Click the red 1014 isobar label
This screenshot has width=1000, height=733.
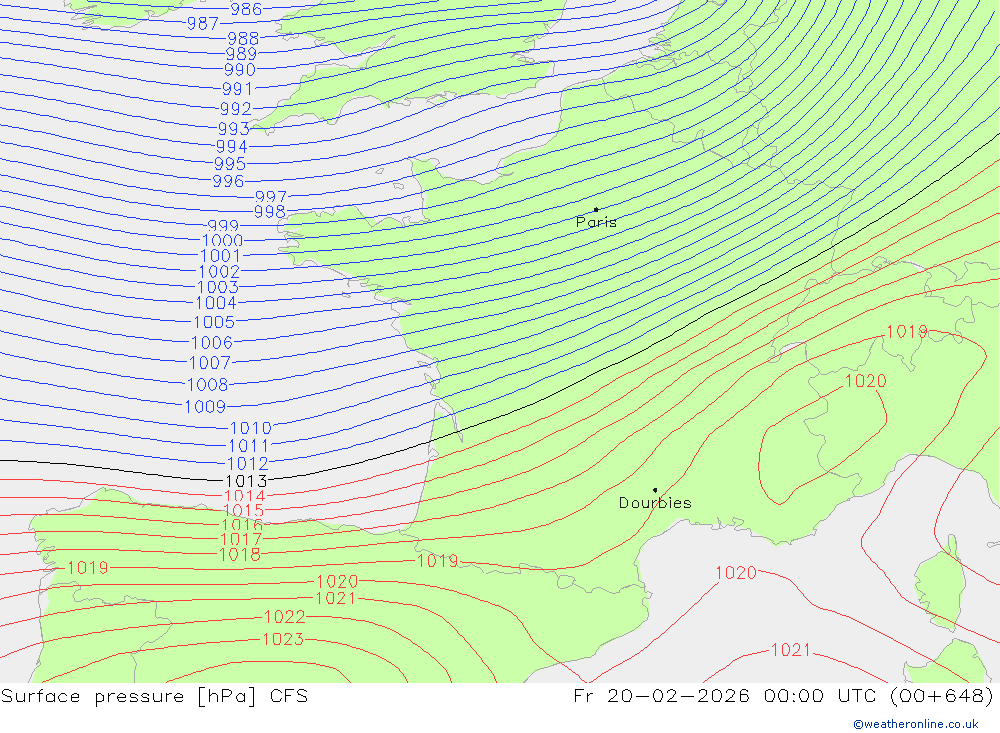[x=245, y=496]
